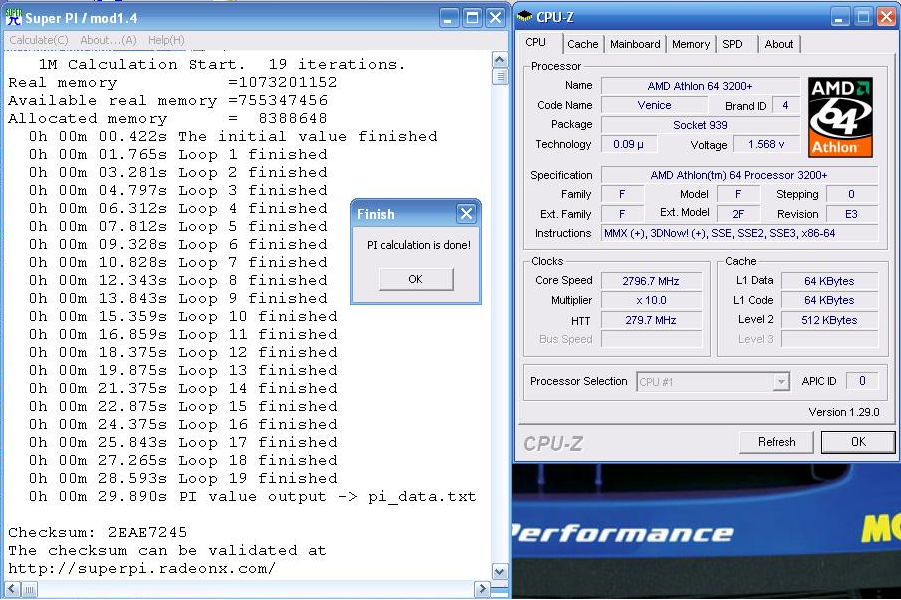Click the 'The initial value finished' line
This screenshot has height=600, width=901.
pos(233,136)
